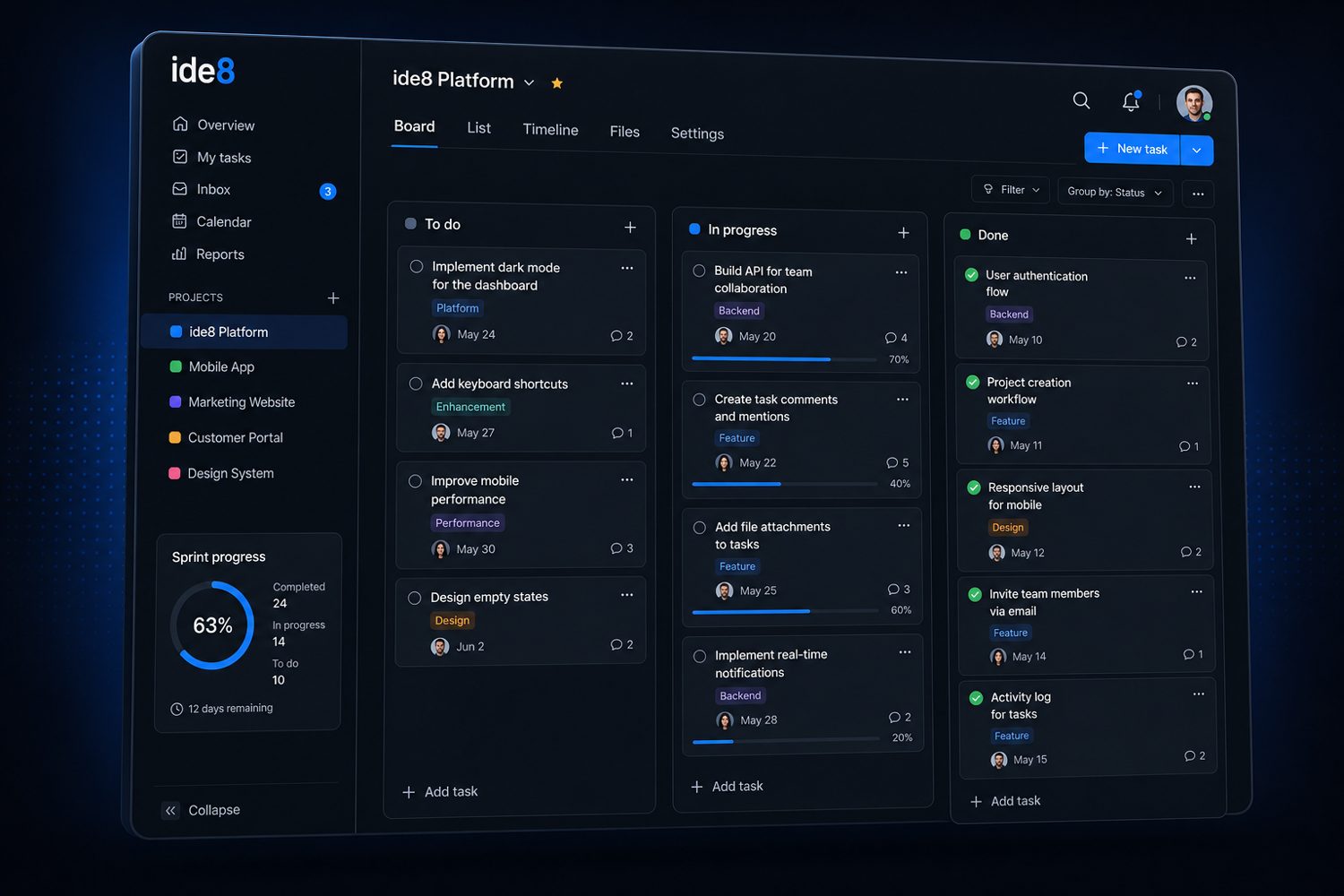Click the 63% sprint progress ring
Image resolution: width=1344 pixels, height=896 pixels.
[212, 625]
